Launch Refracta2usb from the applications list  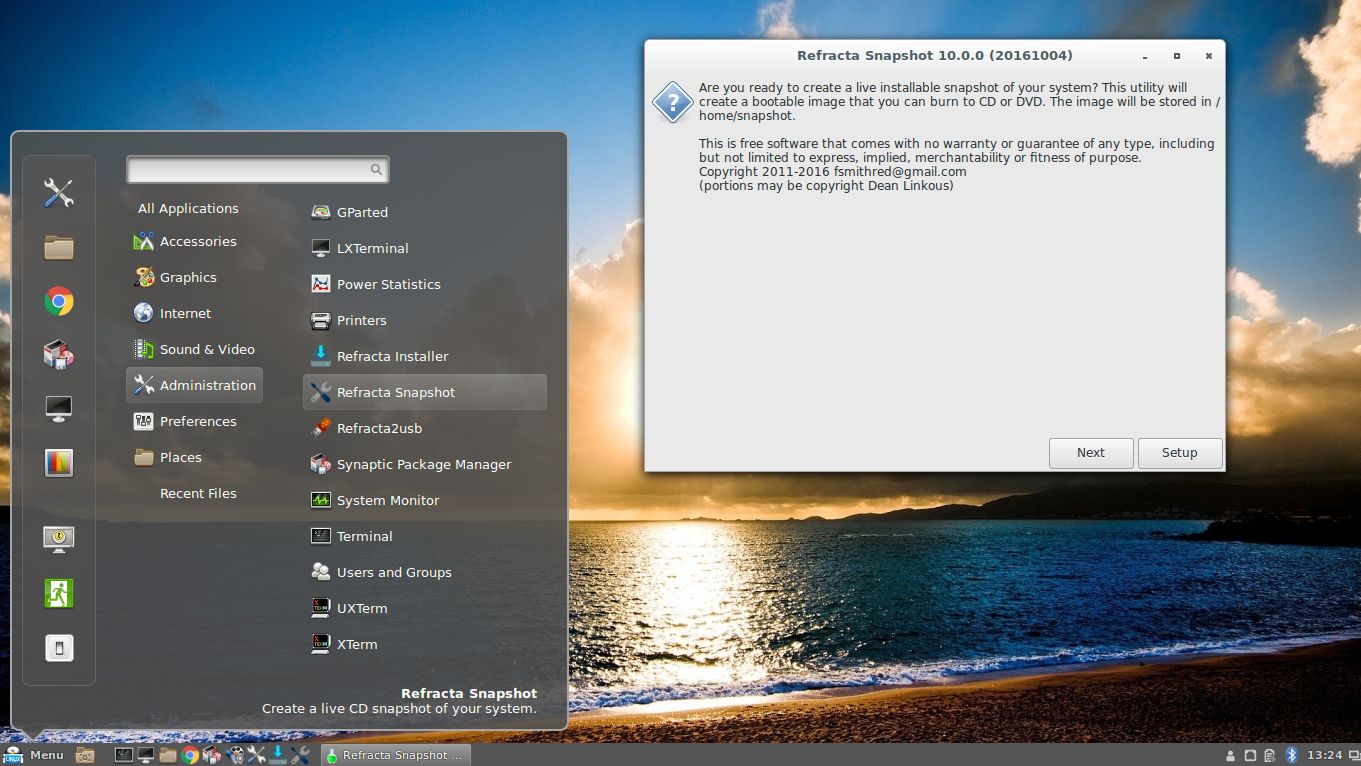424,428
